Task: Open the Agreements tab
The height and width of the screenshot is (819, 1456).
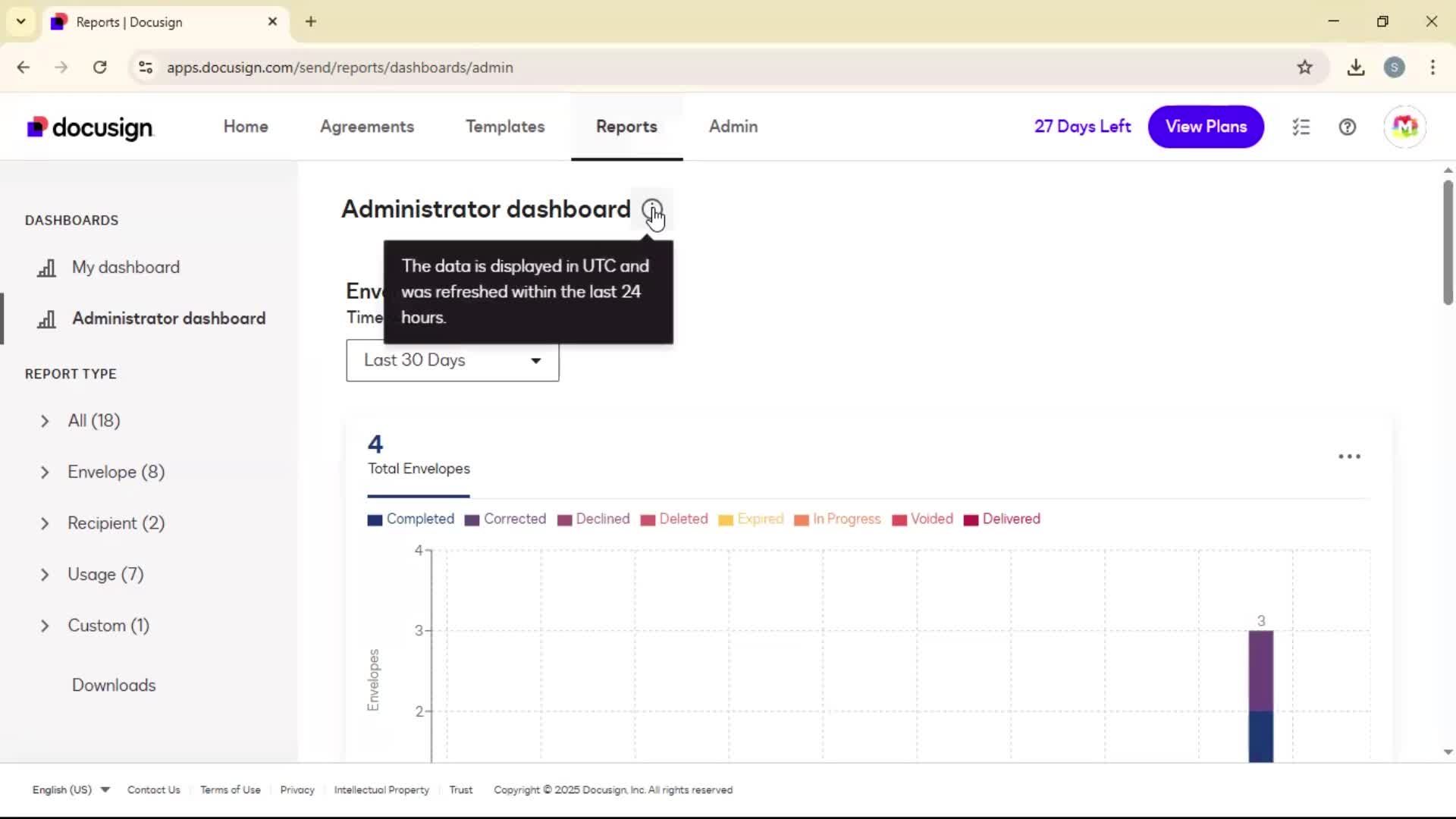Action: [x=367, y=127]
